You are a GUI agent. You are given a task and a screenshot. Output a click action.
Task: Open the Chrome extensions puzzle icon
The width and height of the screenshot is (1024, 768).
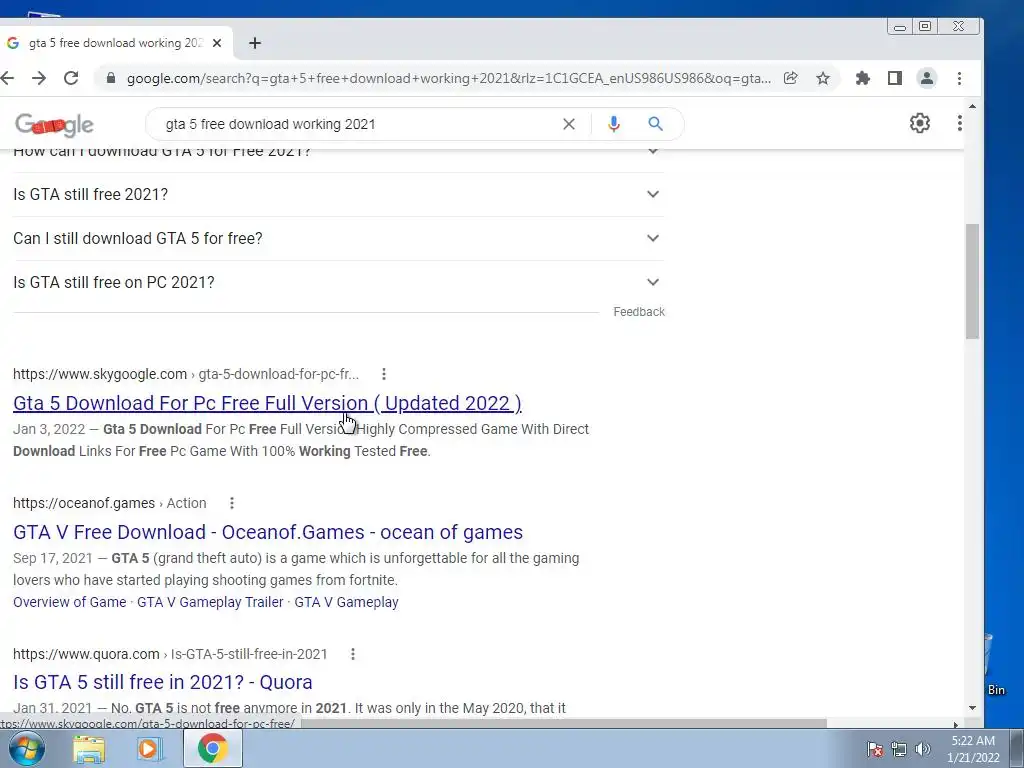[863, 78]
